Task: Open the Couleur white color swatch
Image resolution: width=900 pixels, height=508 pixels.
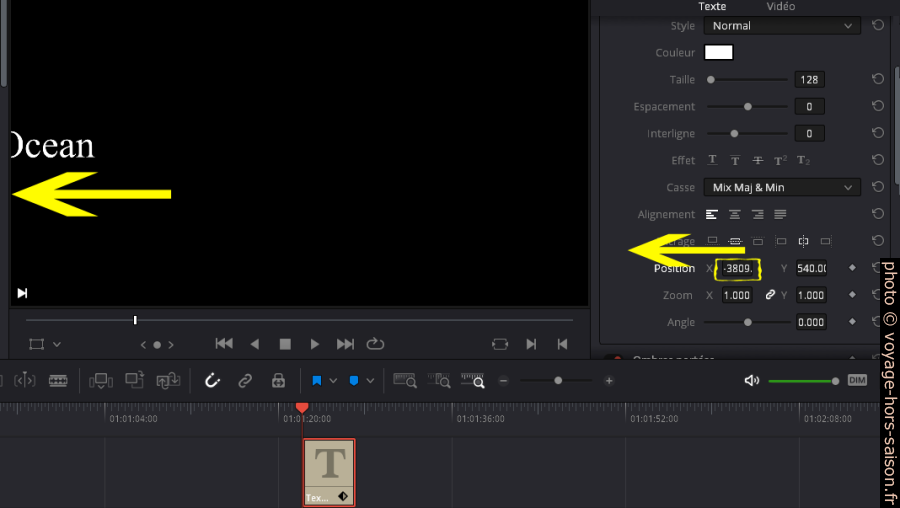Action: click(x=719, y=52)
